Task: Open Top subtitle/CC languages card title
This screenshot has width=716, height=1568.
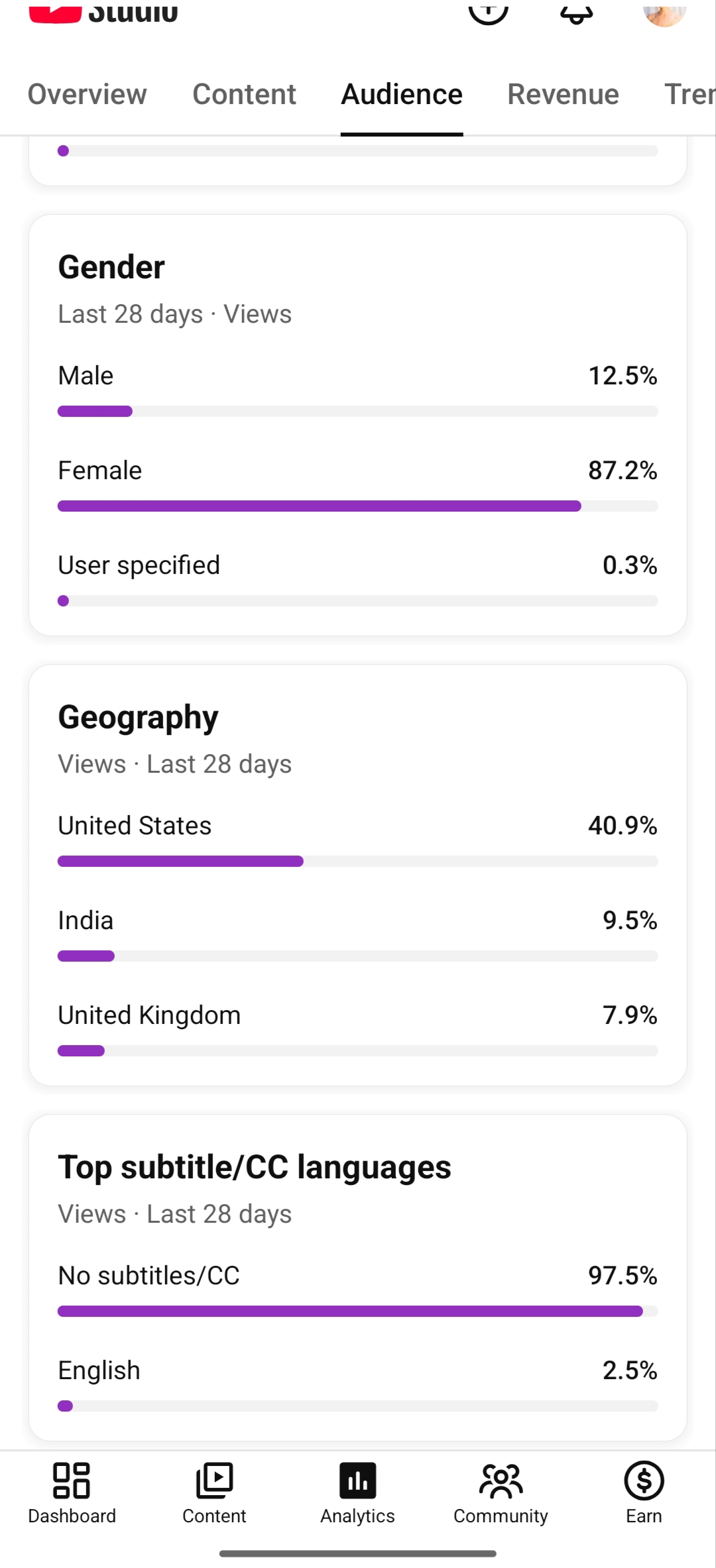Action: click(x=255, y=1168)
